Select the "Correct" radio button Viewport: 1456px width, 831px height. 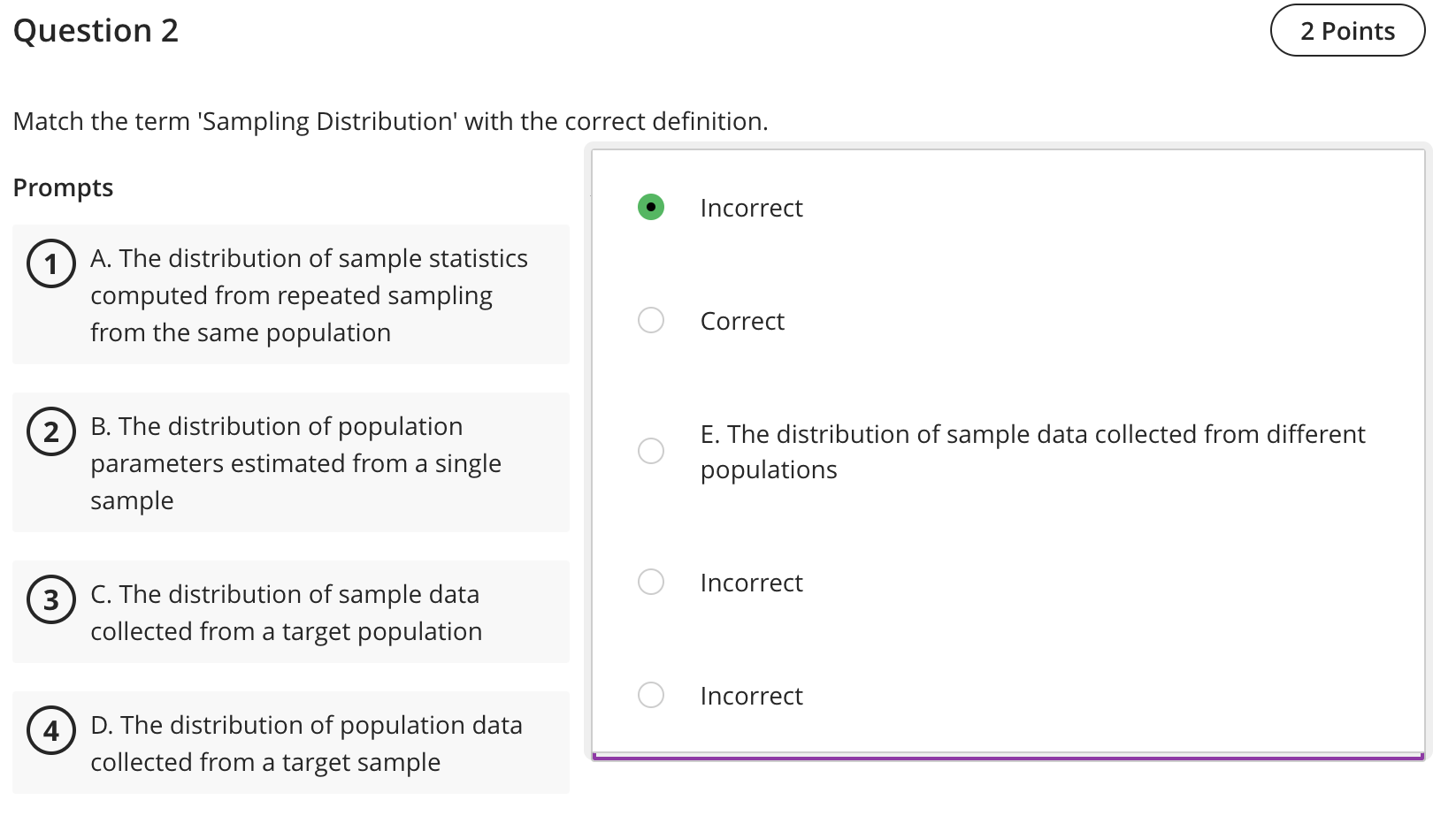(651, 320)
